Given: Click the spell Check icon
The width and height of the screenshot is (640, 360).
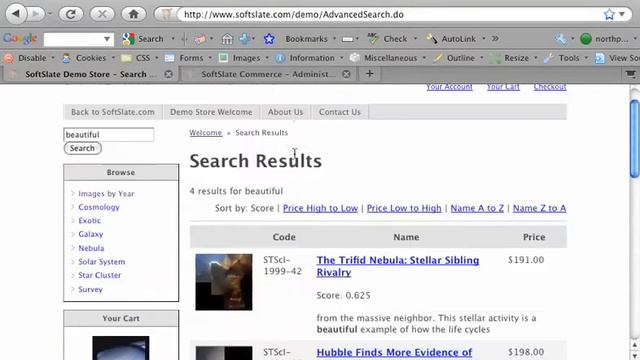Looking at the screenshot, I should pyautogui.click(x=373, y=39).
